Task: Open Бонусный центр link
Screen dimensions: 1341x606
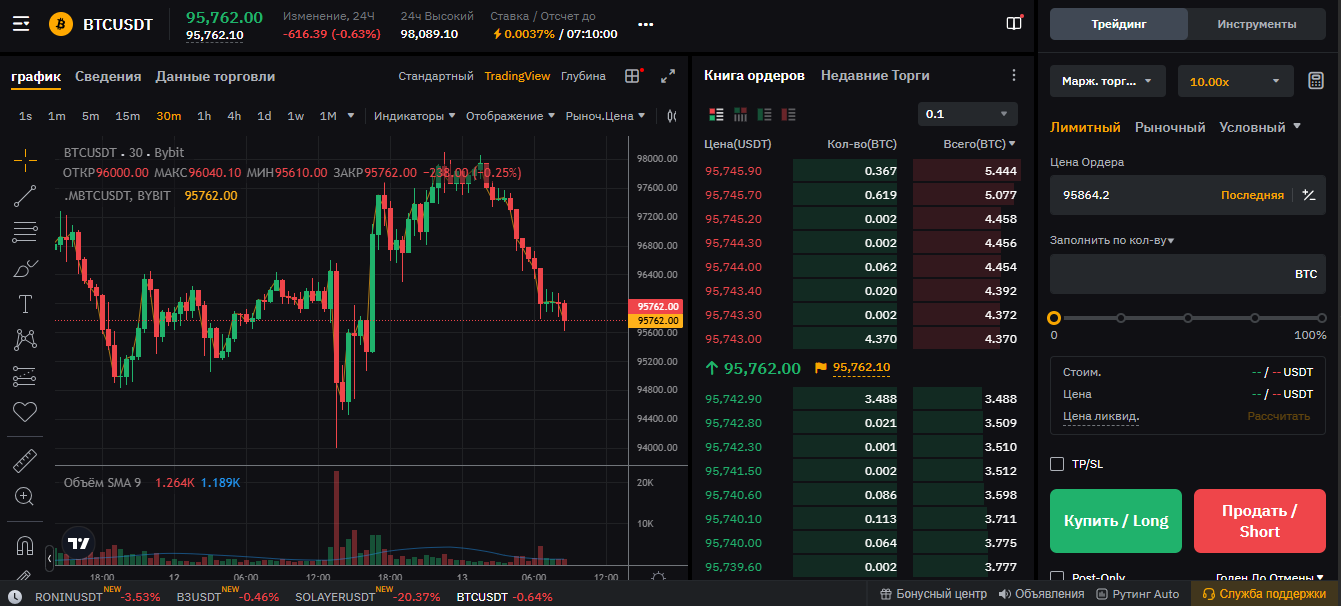Action: pos(933,594)
